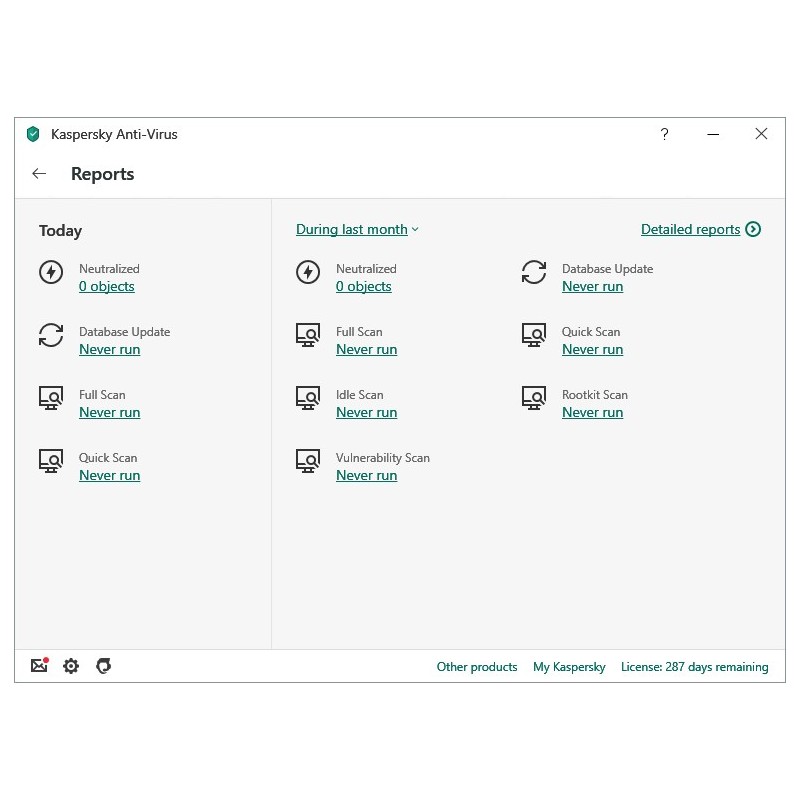Click the Vulnerability Scan monitor icon

tap(308, 461)
